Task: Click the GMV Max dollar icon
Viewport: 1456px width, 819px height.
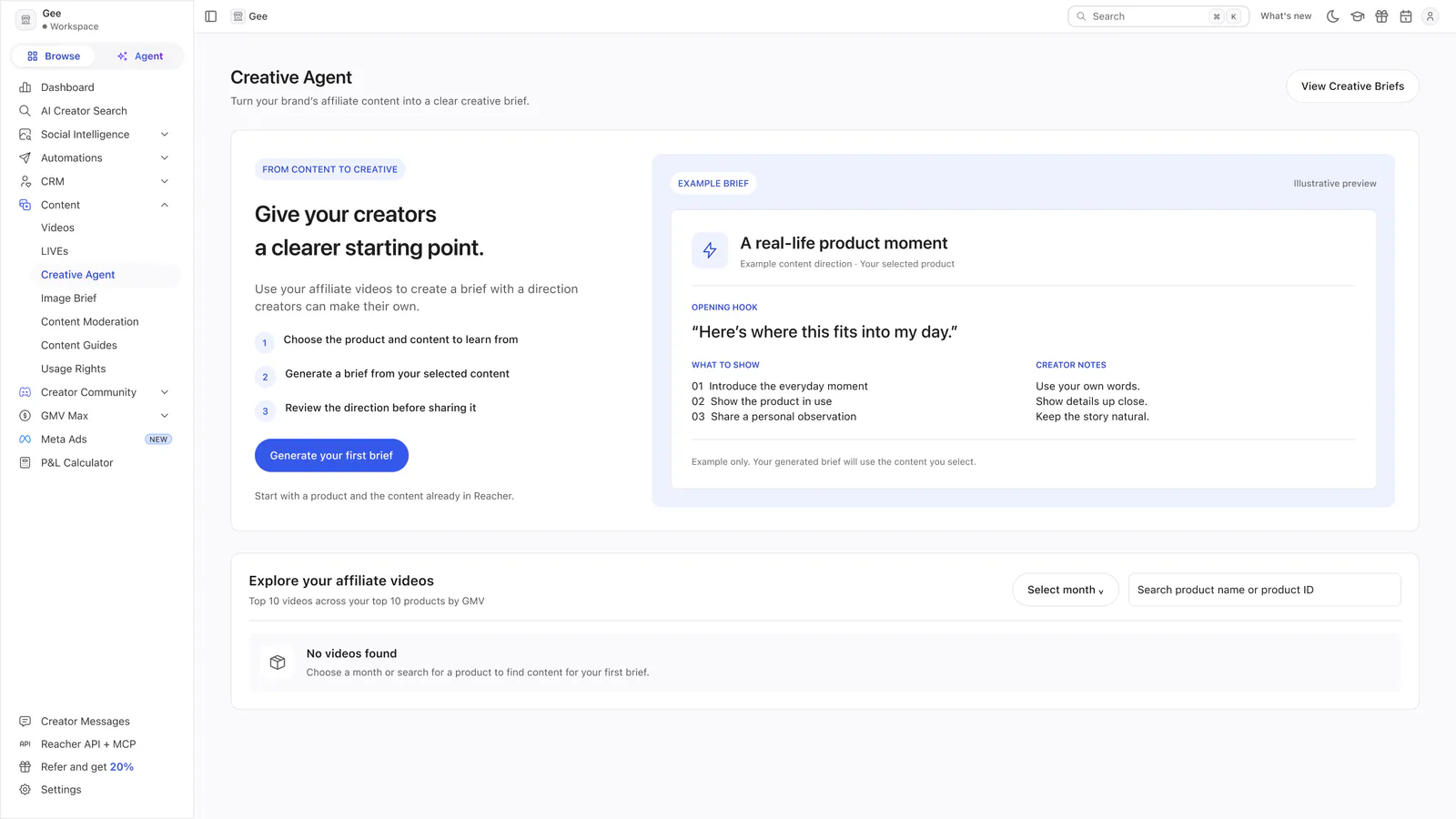Action: click(25, 416)
